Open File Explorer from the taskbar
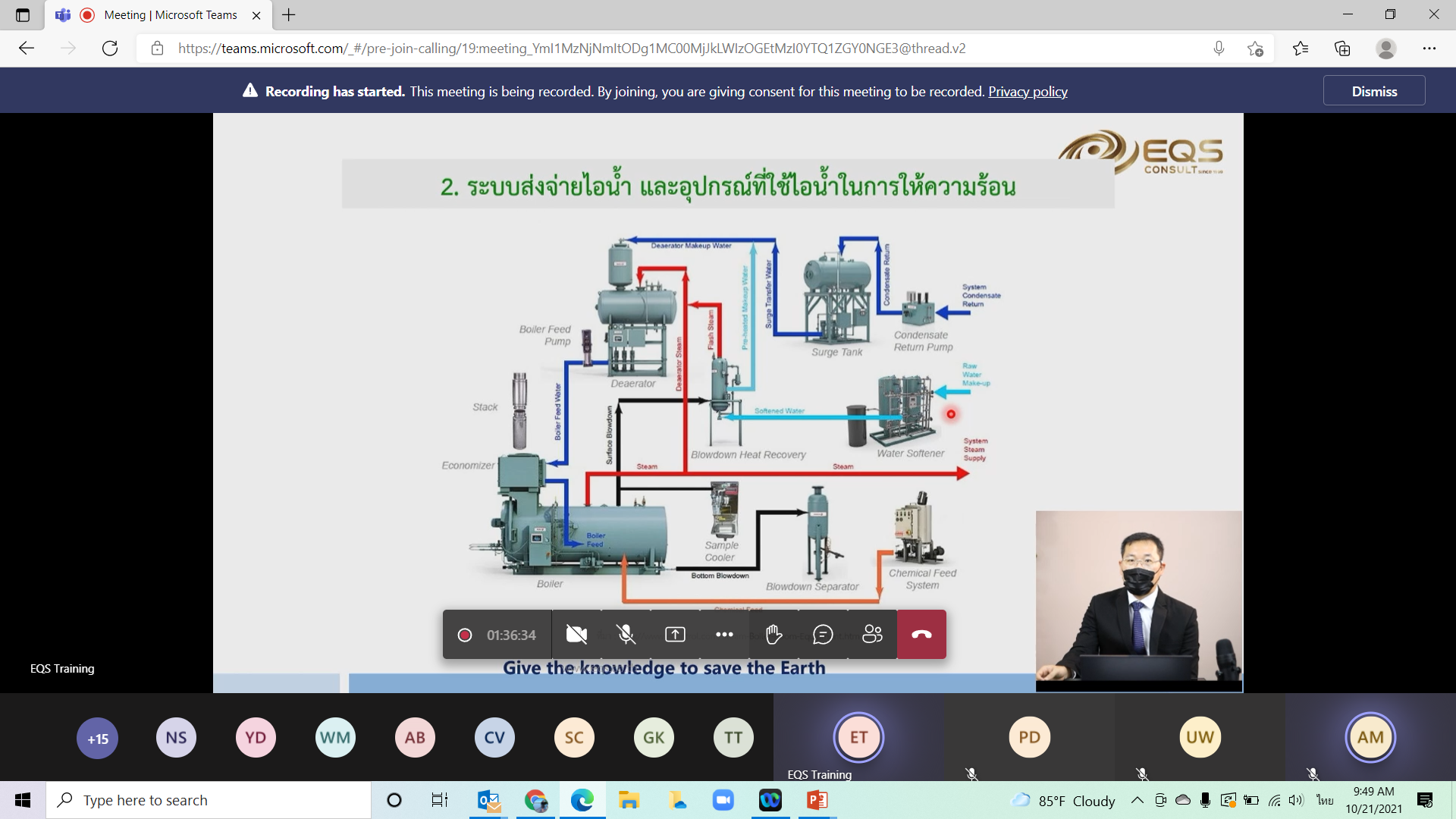The height and width of the screenshot is (819, 1456). [629, 800]
